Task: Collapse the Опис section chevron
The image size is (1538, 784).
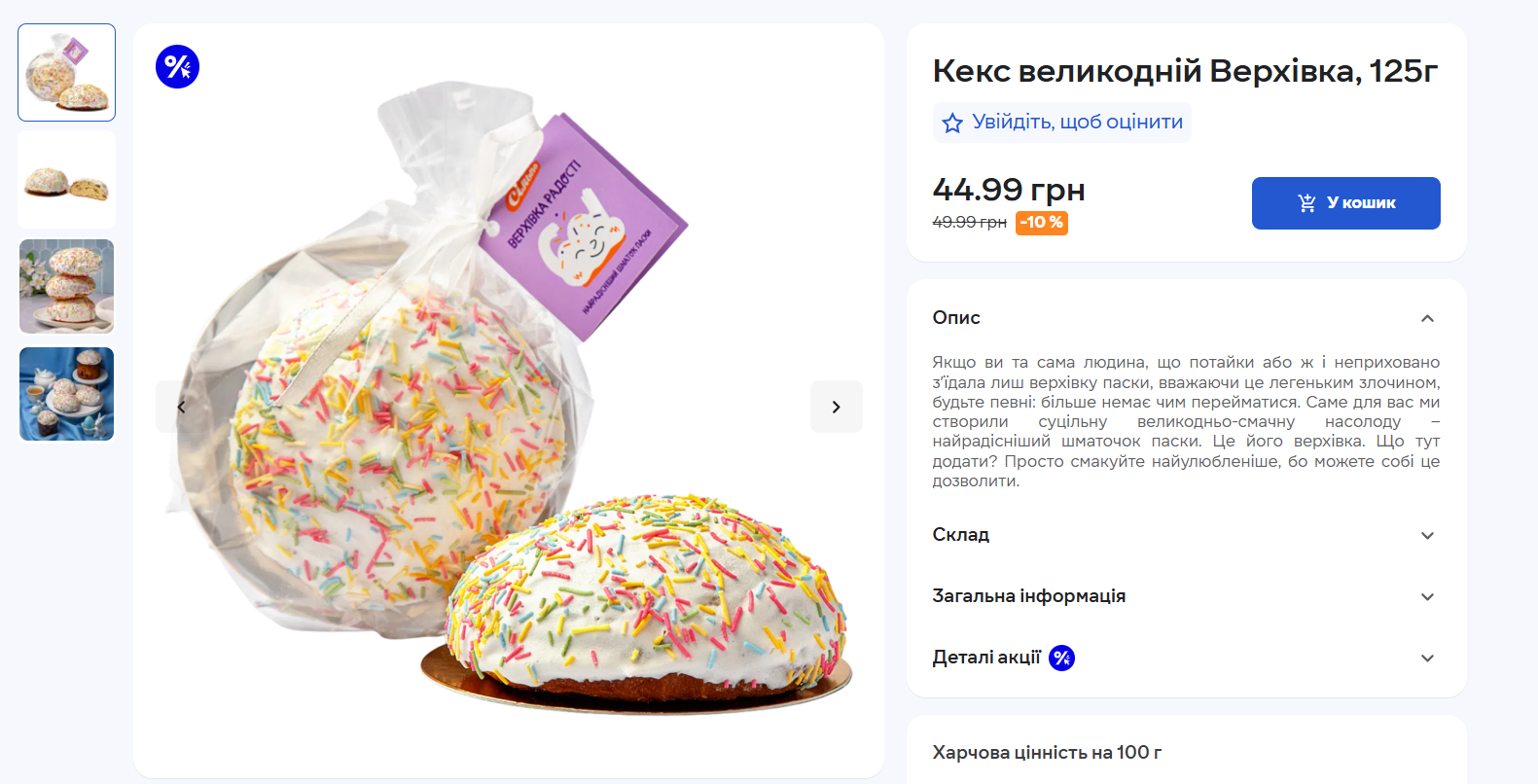Action: (1427, 318)
